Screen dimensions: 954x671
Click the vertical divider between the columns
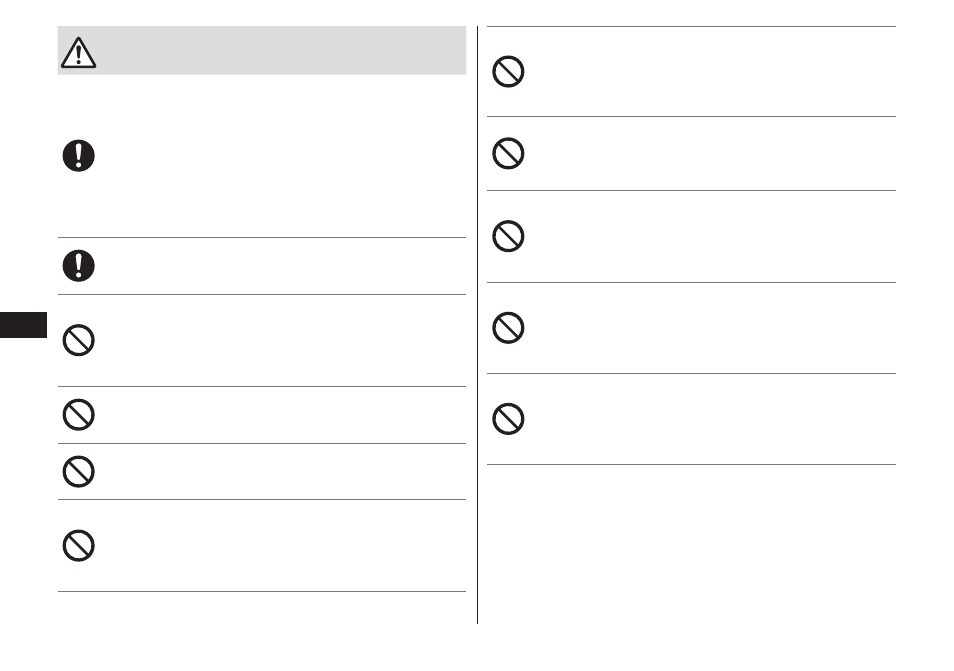478,325
